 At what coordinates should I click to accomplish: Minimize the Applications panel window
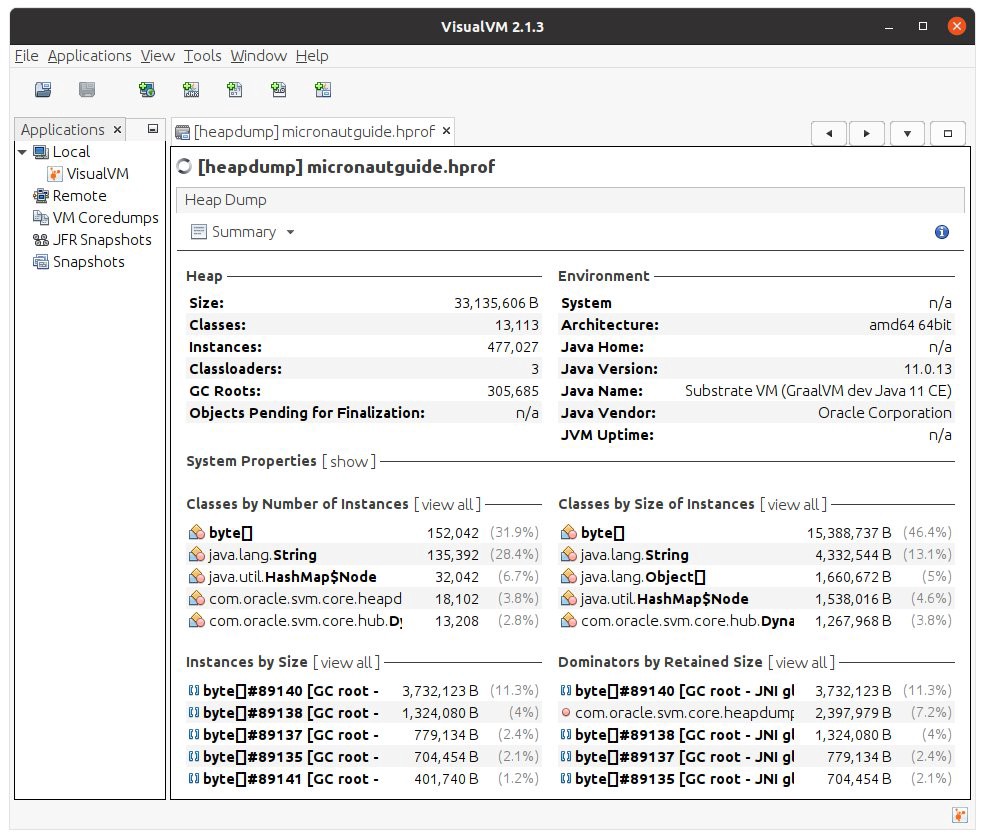(x=152, y=129)
